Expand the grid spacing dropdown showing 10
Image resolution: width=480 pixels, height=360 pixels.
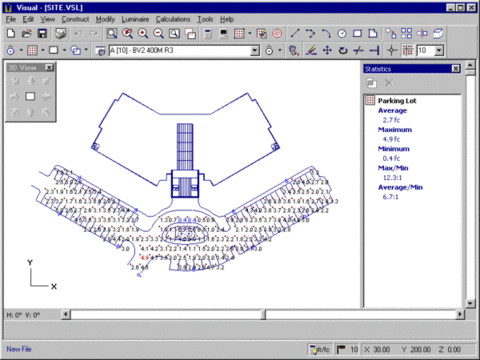pyautogui.click(x=439, y=51)
